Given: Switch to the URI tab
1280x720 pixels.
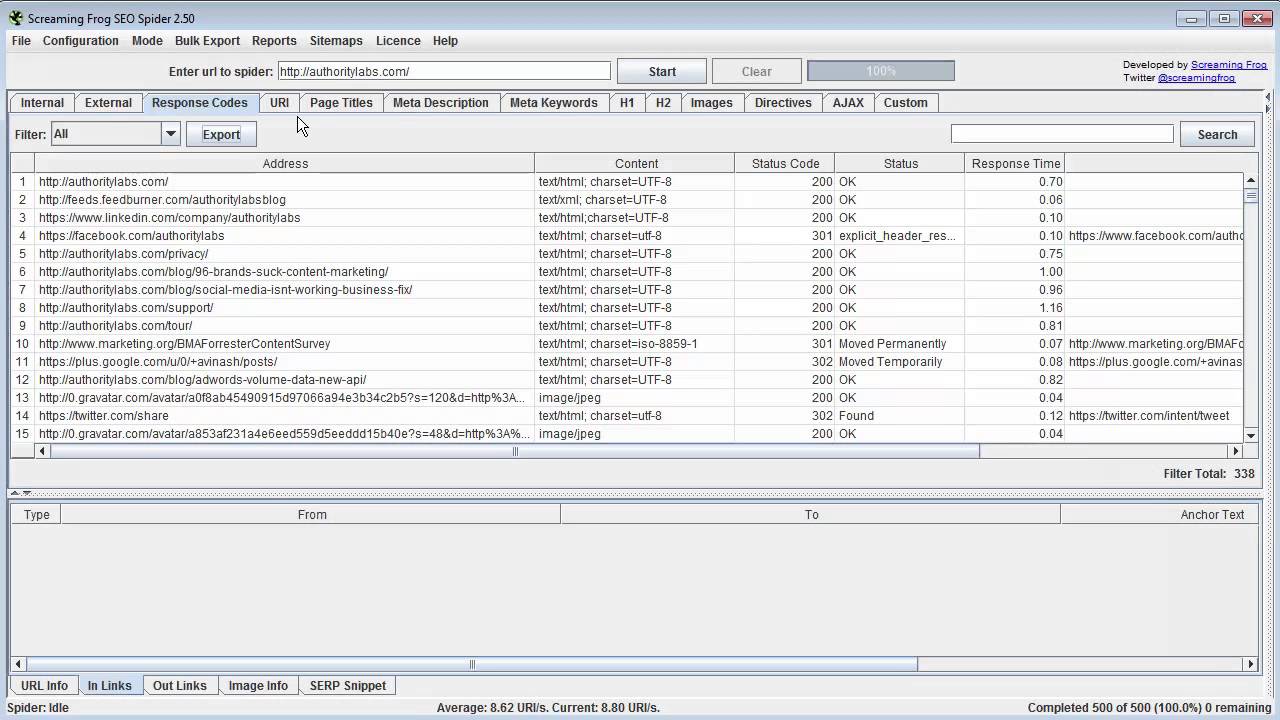Looking at the screenshot, I should click(279, 103).
